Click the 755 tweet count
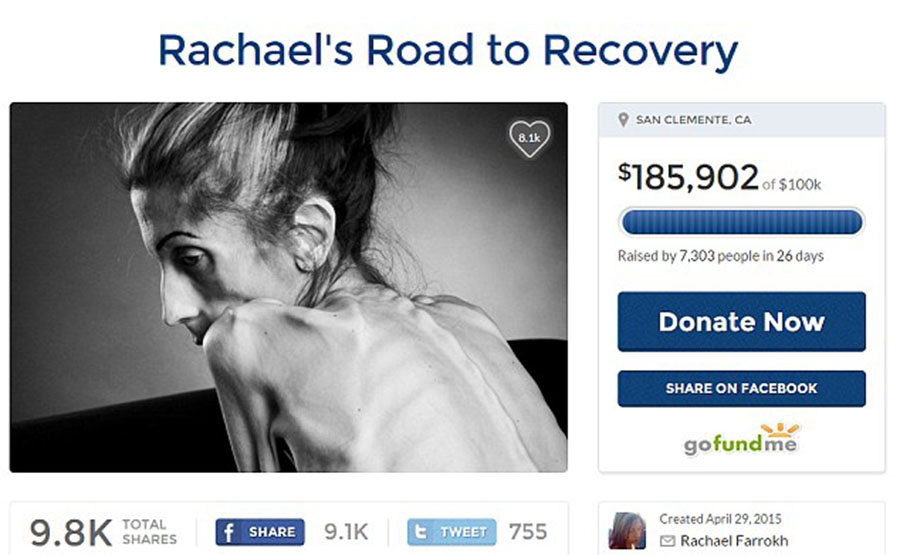This screenshot has width=900, height=555. [x=527, y=532]
